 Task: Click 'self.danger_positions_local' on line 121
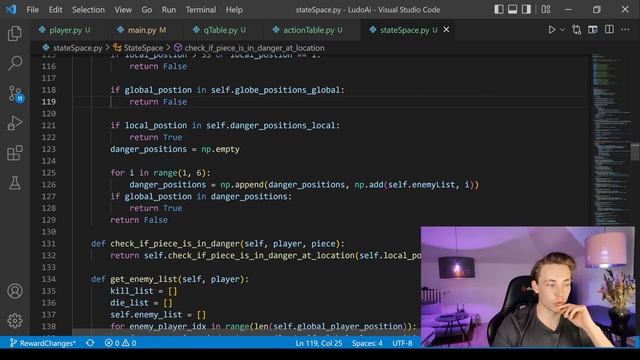click(x=271, y=126)
